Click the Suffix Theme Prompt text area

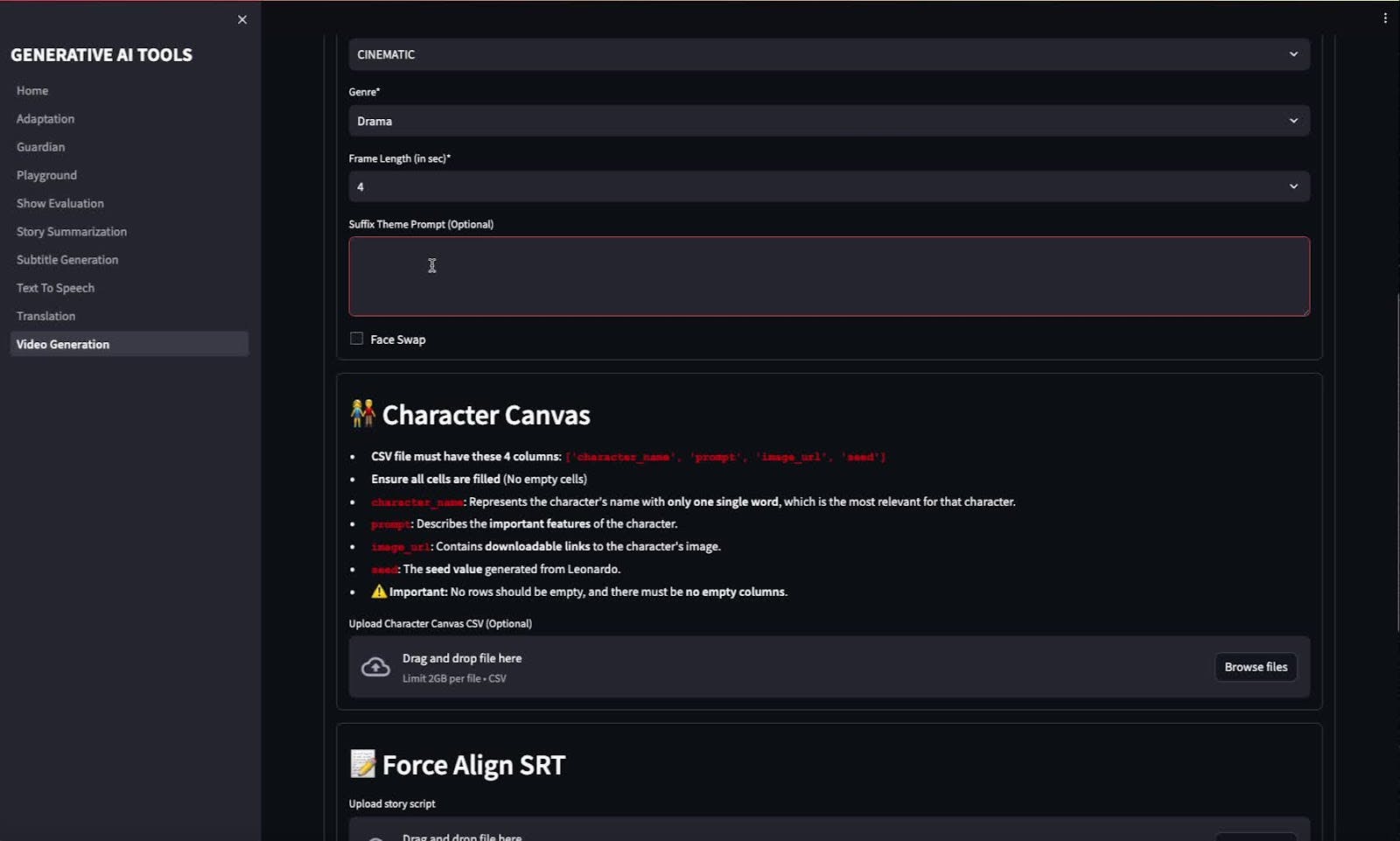tap(828, 277)
